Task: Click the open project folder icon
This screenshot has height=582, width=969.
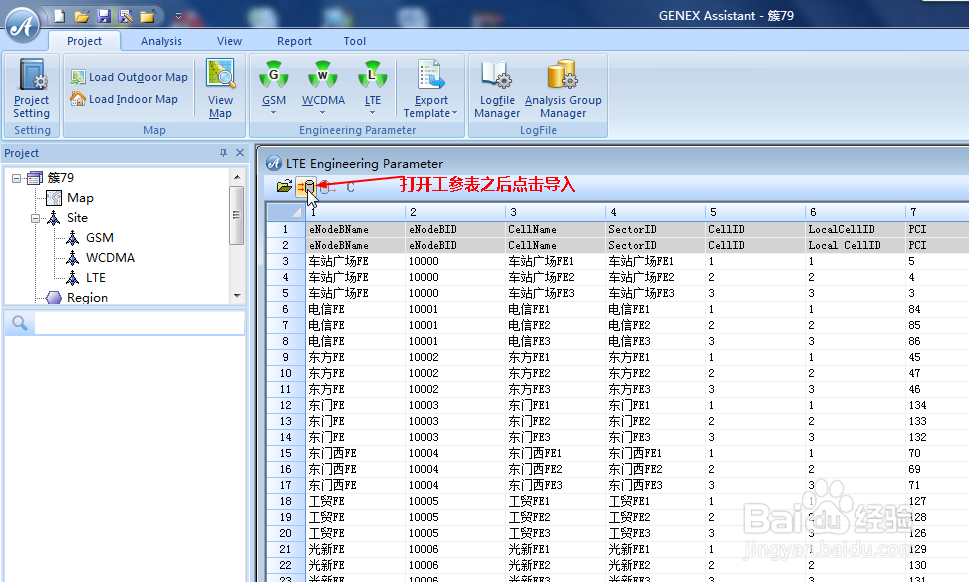Action: click(x=82, y=16)
